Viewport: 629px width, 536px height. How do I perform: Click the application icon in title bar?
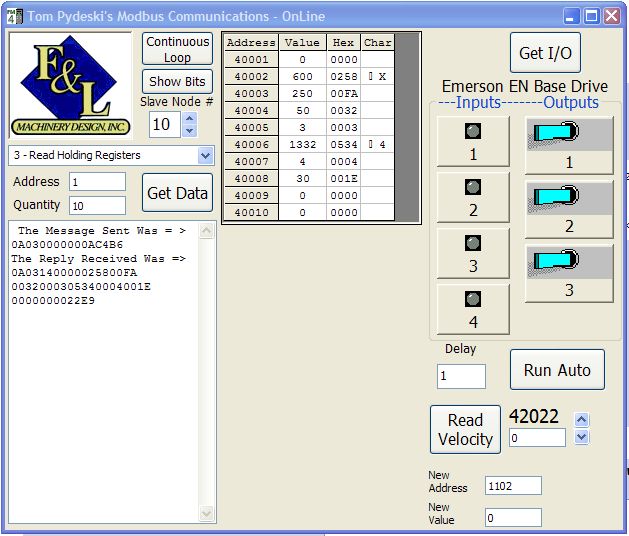click(x=12, y=16)
